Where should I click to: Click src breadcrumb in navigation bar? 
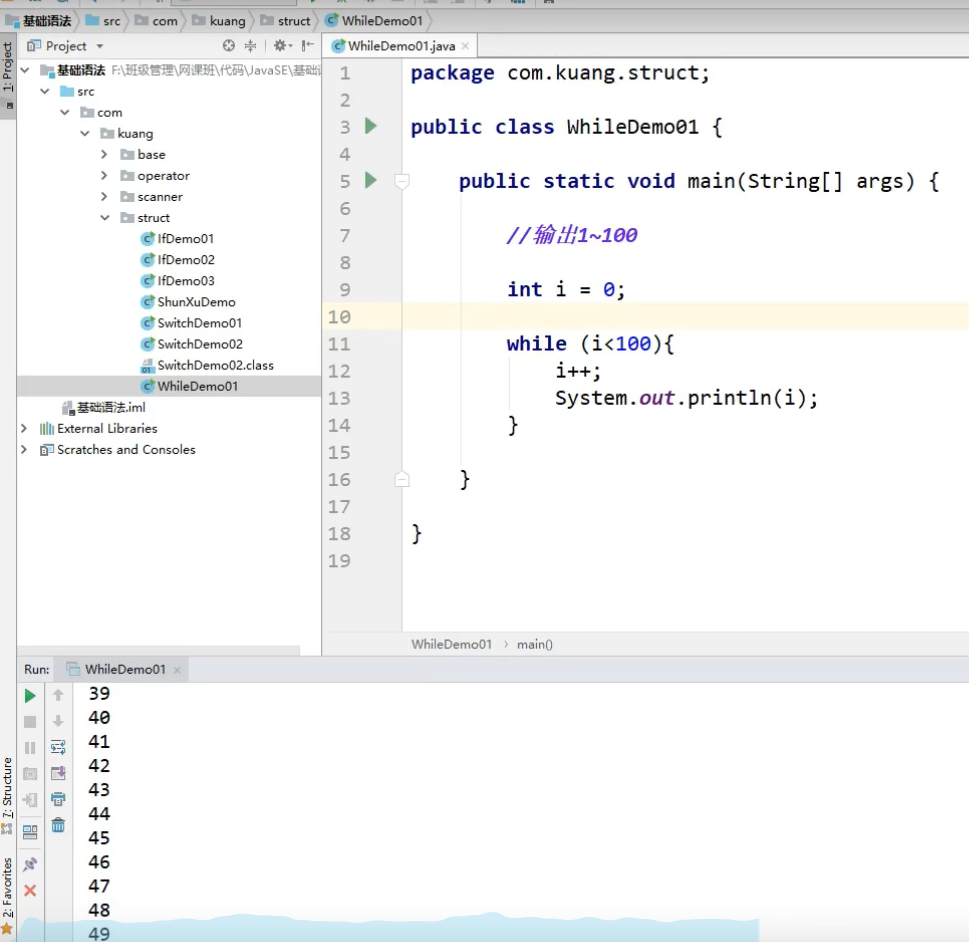coord(103,20)
